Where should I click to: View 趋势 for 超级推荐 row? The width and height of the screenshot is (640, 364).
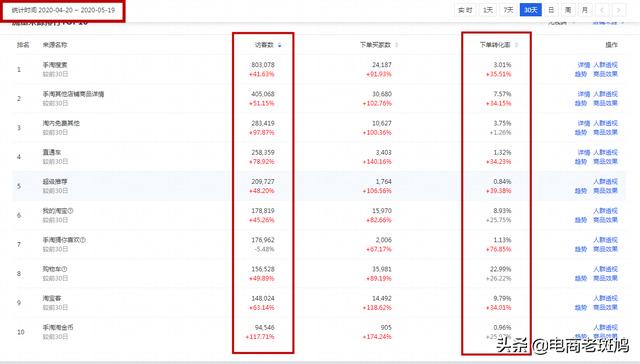(580, 191)
